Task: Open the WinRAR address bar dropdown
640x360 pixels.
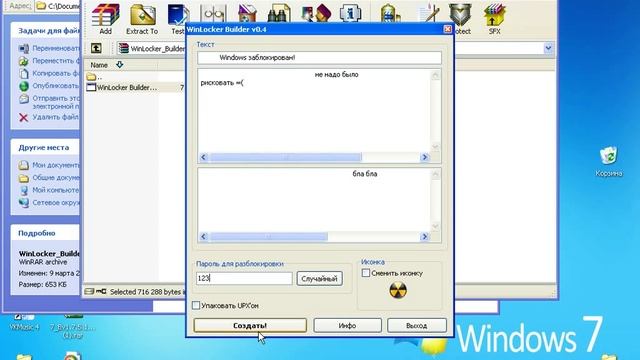Action: click(x=548, y=48)
